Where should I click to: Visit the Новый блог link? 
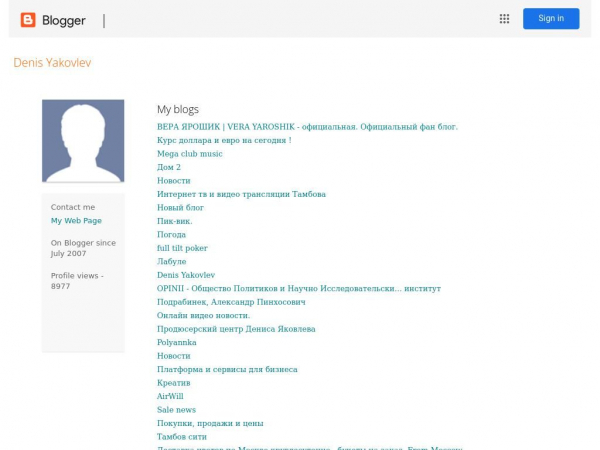180,208
